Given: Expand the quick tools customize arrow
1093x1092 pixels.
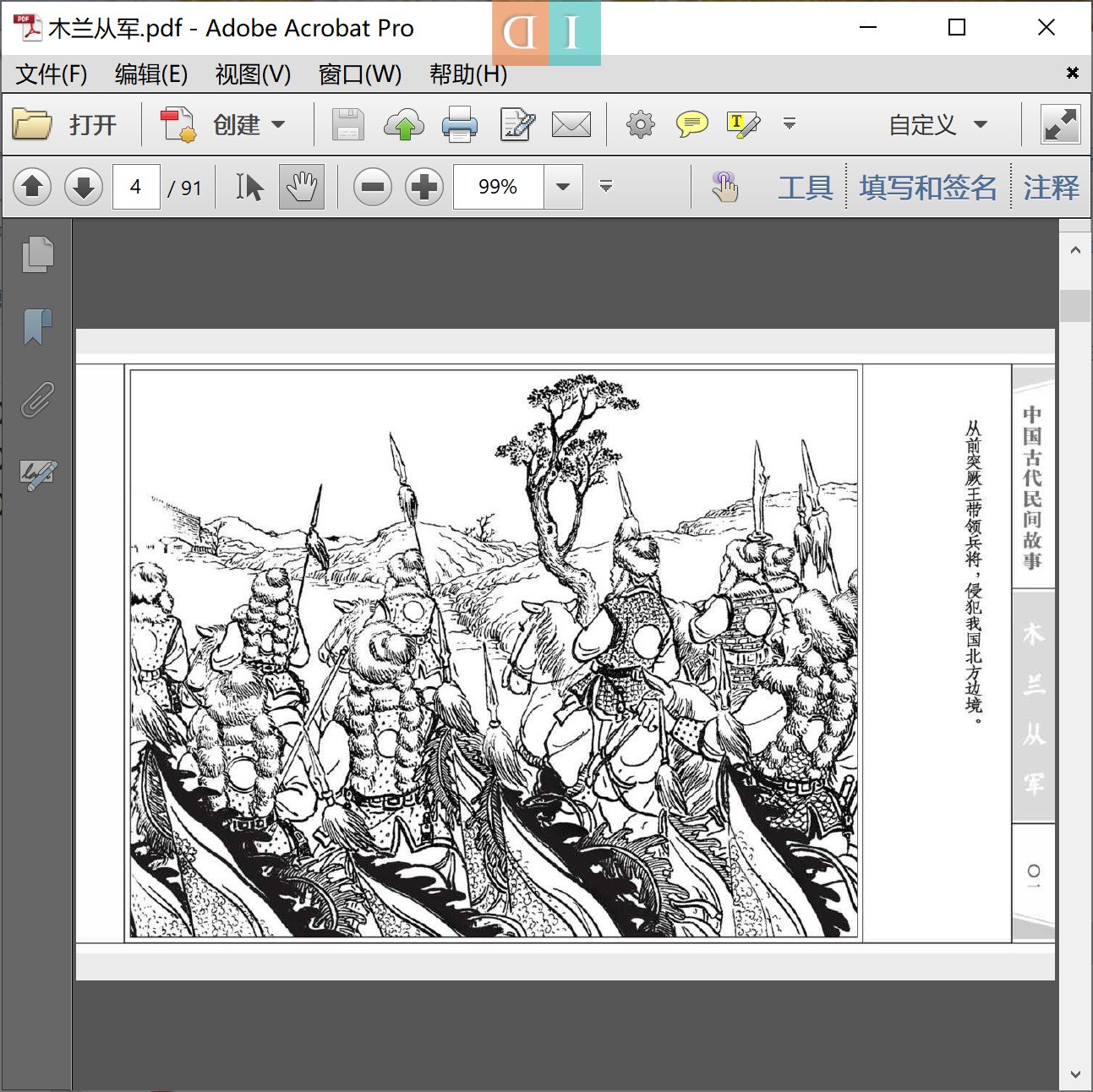Looking at the screenshot, I should (790, 123).
